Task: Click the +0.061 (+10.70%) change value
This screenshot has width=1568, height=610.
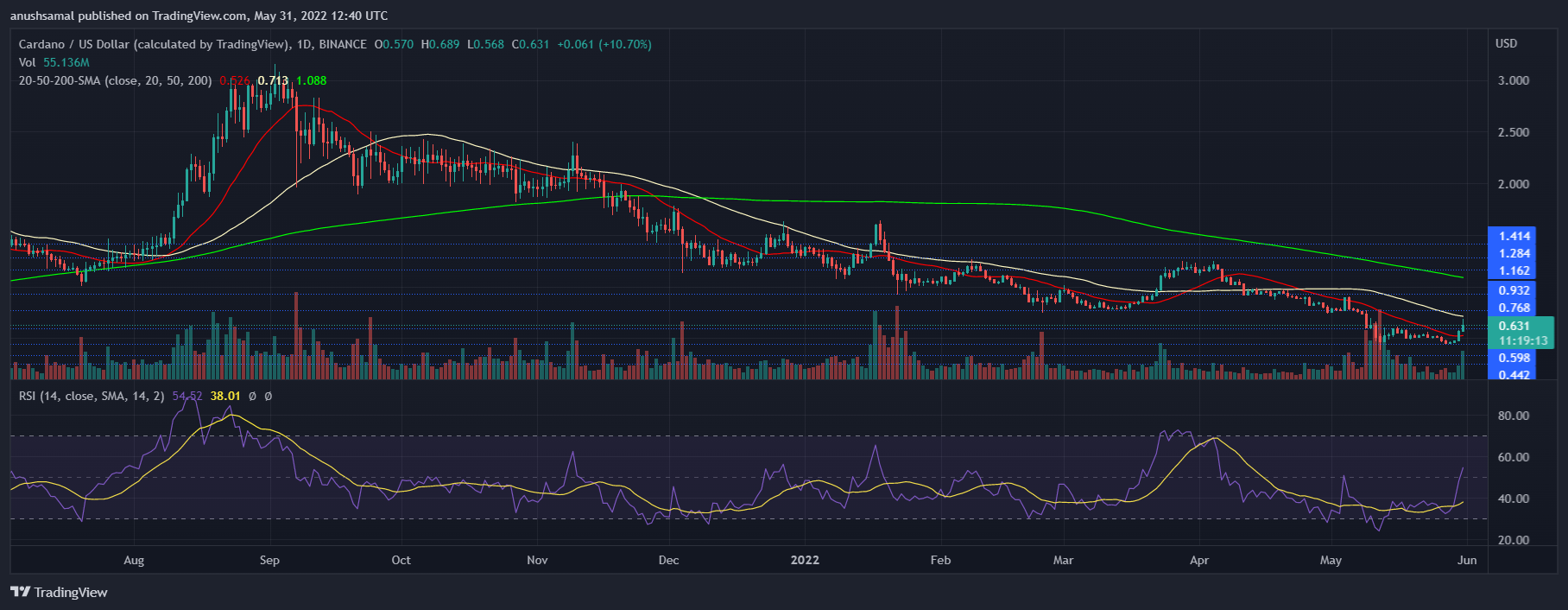Action: (x=604, y=44)
